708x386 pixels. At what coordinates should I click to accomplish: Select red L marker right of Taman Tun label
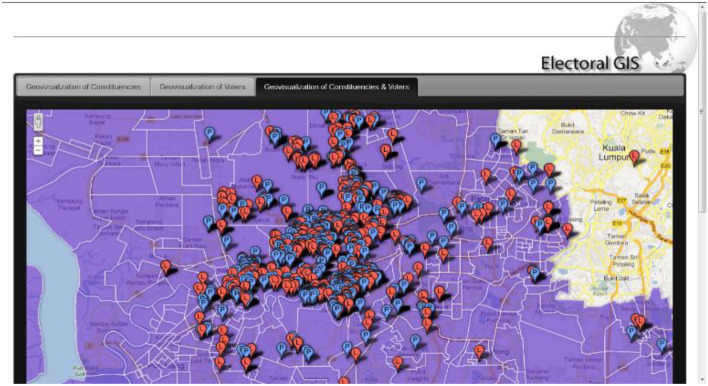tap(516, 146)
